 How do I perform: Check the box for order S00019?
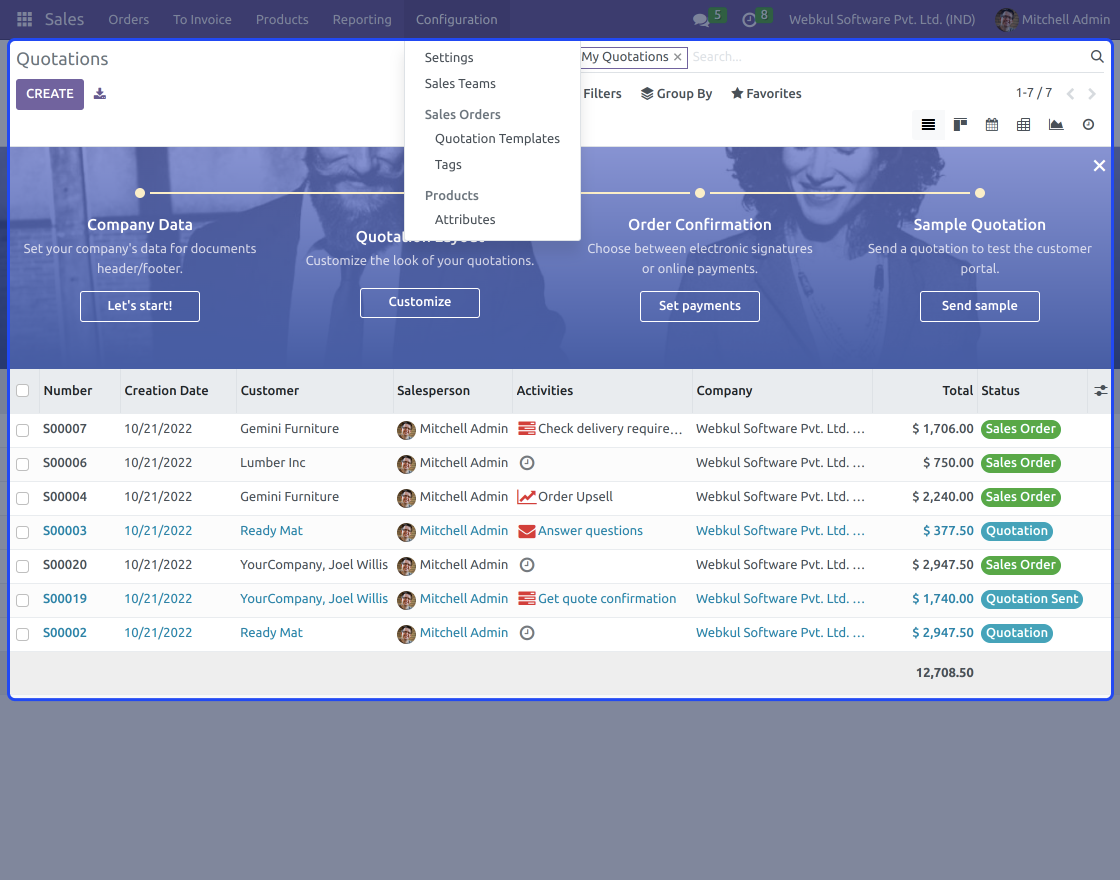click(x=23, y=600)
